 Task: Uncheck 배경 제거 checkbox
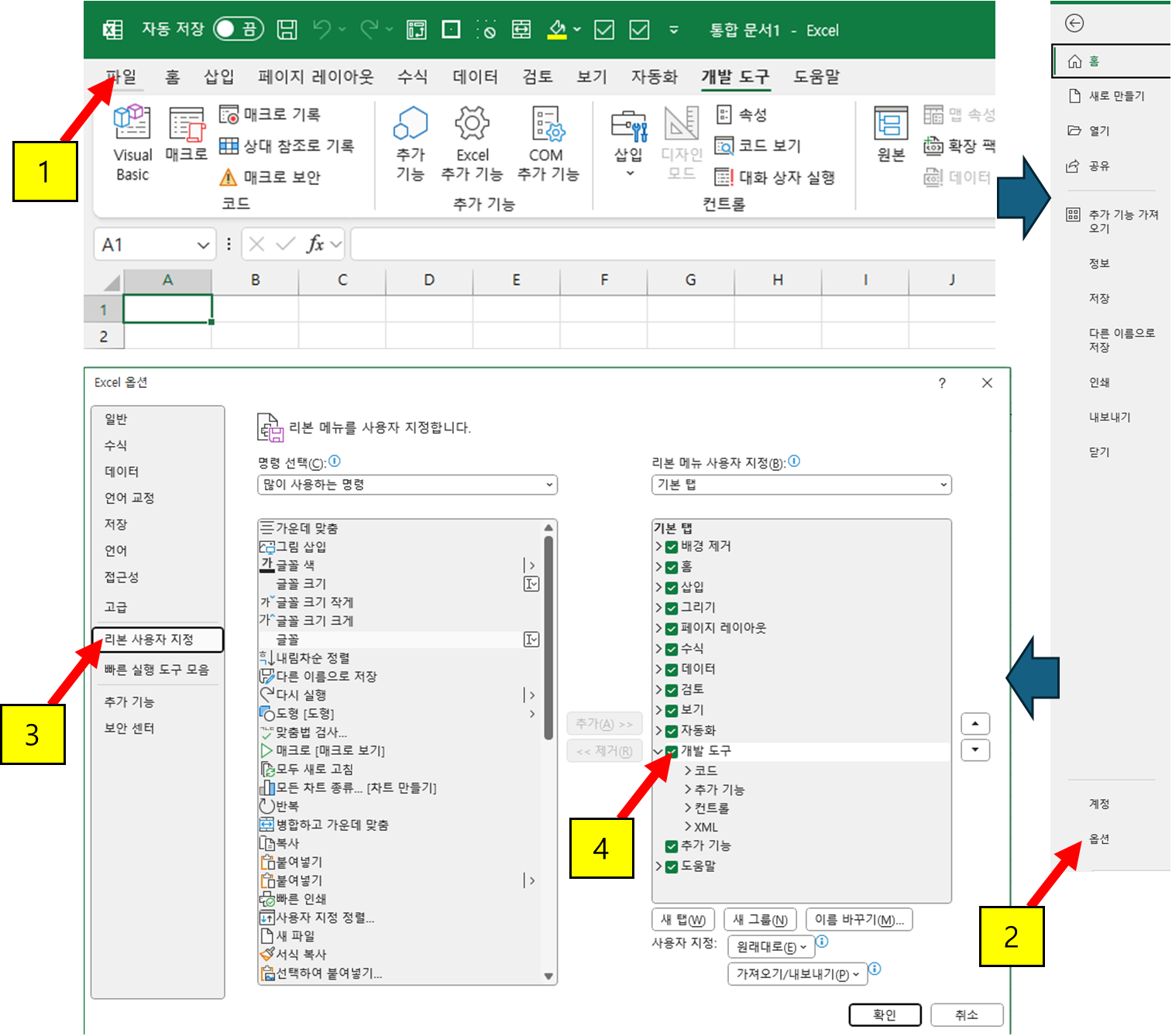672,547
